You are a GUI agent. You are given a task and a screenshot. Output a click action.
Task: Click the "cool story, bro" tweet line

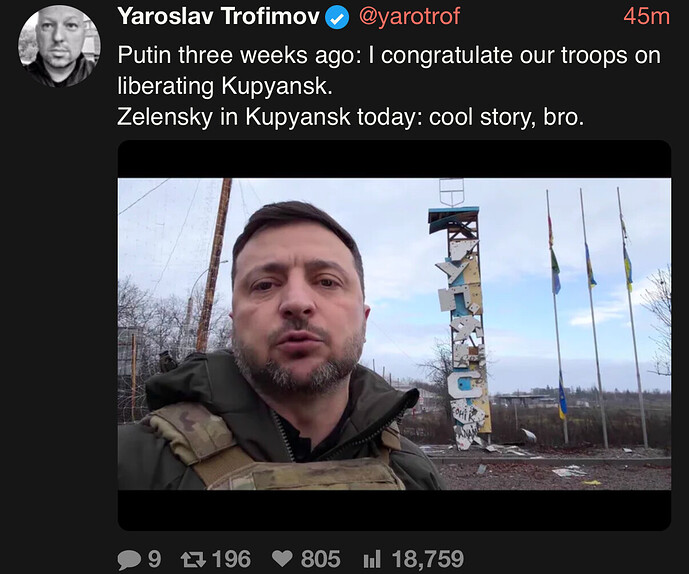(x=350, y=116)
